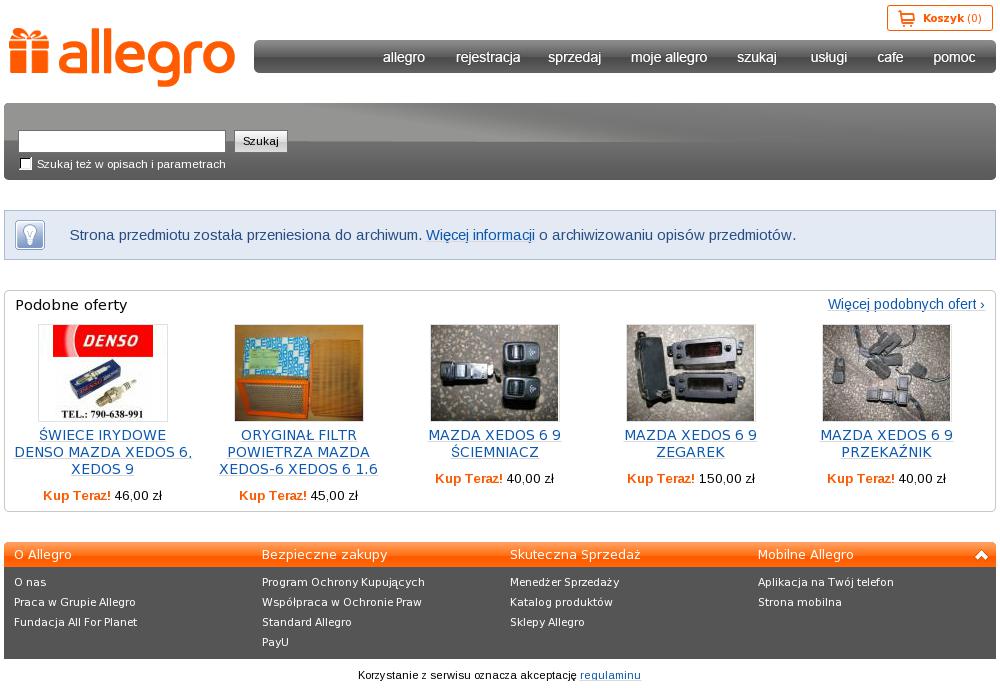Image resolution: width=1000 pixels, height=695 pixels.
Task: Click the Podobne oferty heading
Action: coord(71,305)
